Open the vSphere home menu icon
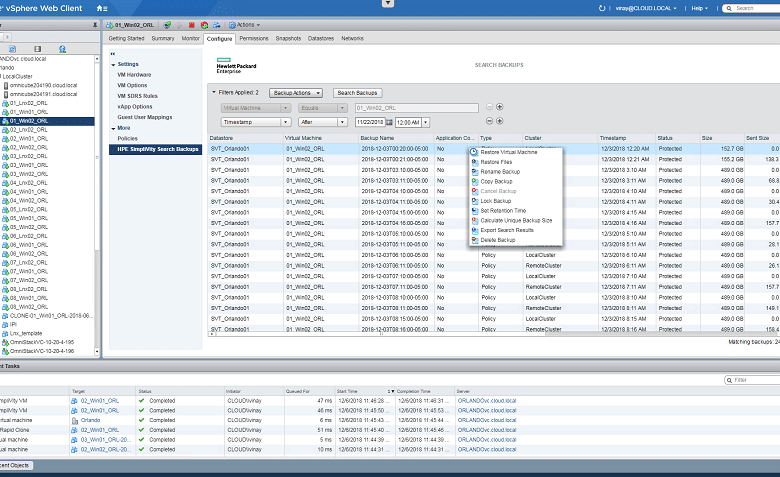 pos(101,8)
